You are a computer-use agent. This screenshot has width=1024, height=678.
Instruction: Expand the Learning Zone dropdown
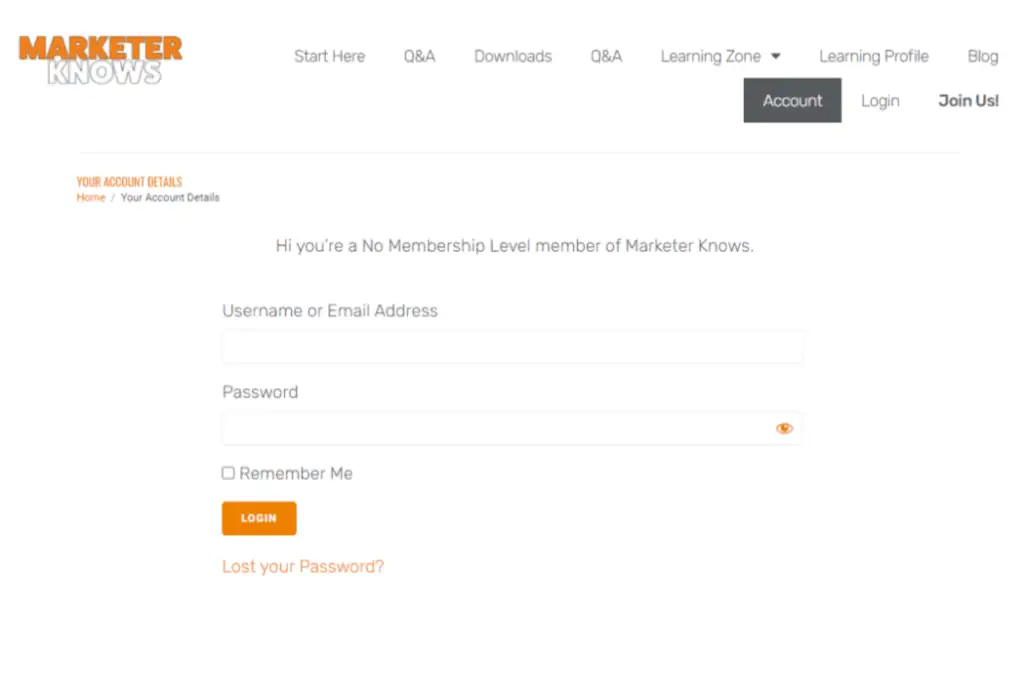(712, 56)
